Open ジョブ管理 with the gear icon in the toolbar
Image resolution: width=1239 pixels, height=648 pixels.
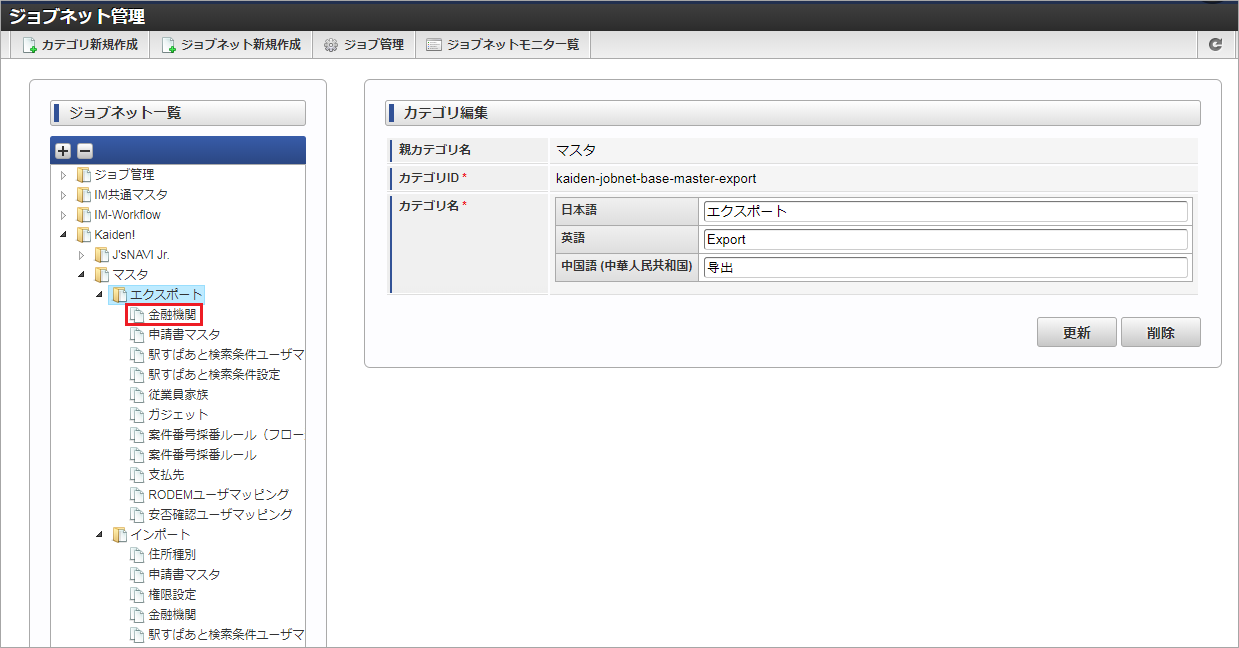363,45
